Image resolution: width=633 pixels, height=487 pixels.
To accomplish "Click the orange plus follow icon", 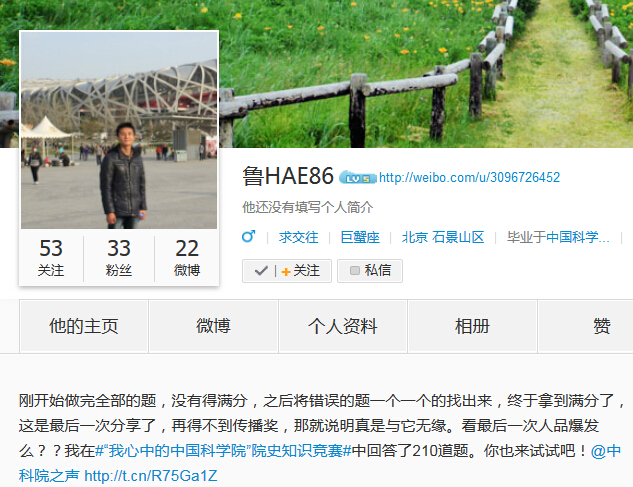I will pyautogui.click(x=286, y=272).
